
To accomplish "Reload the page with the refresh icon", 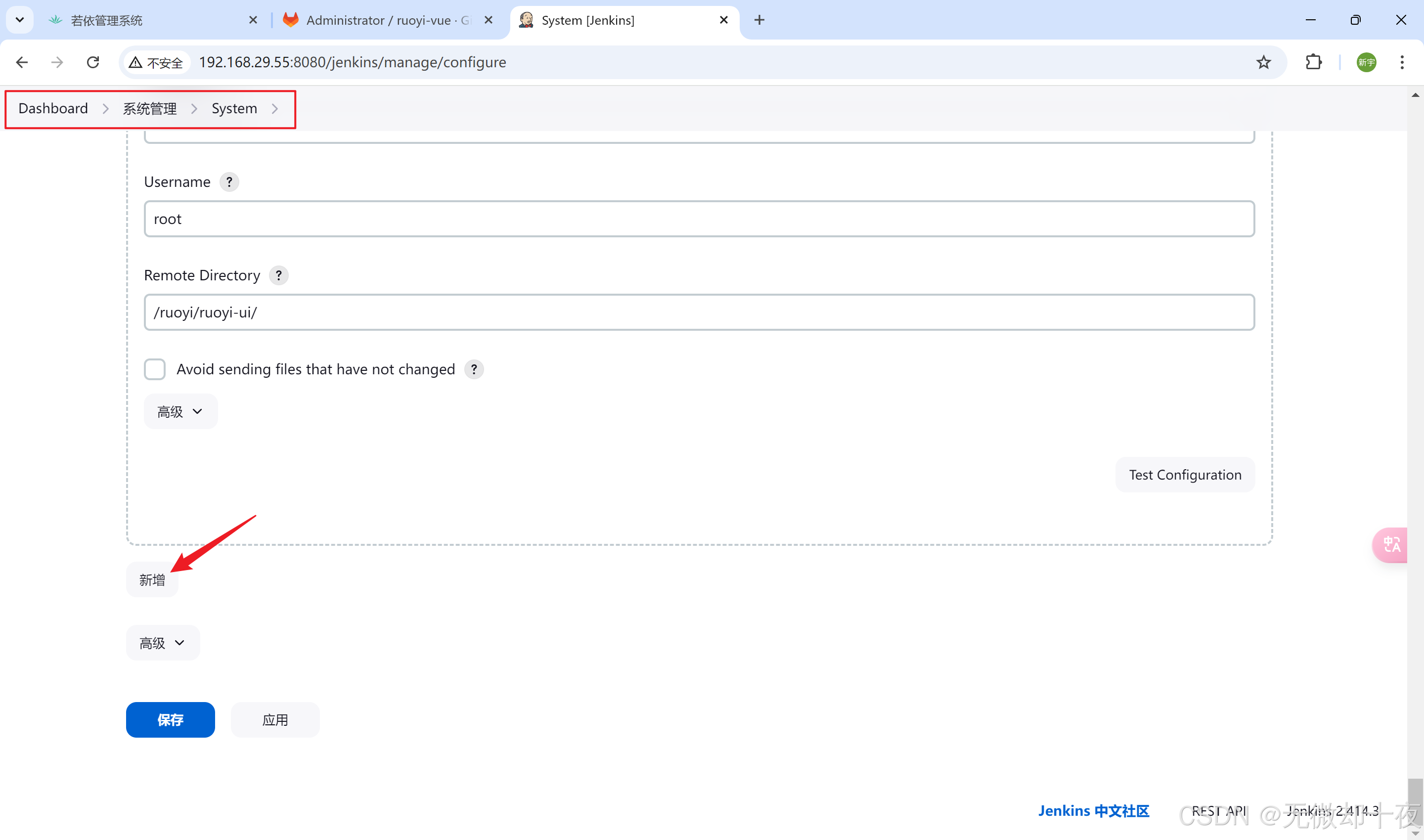I will [x=93, y=62].
